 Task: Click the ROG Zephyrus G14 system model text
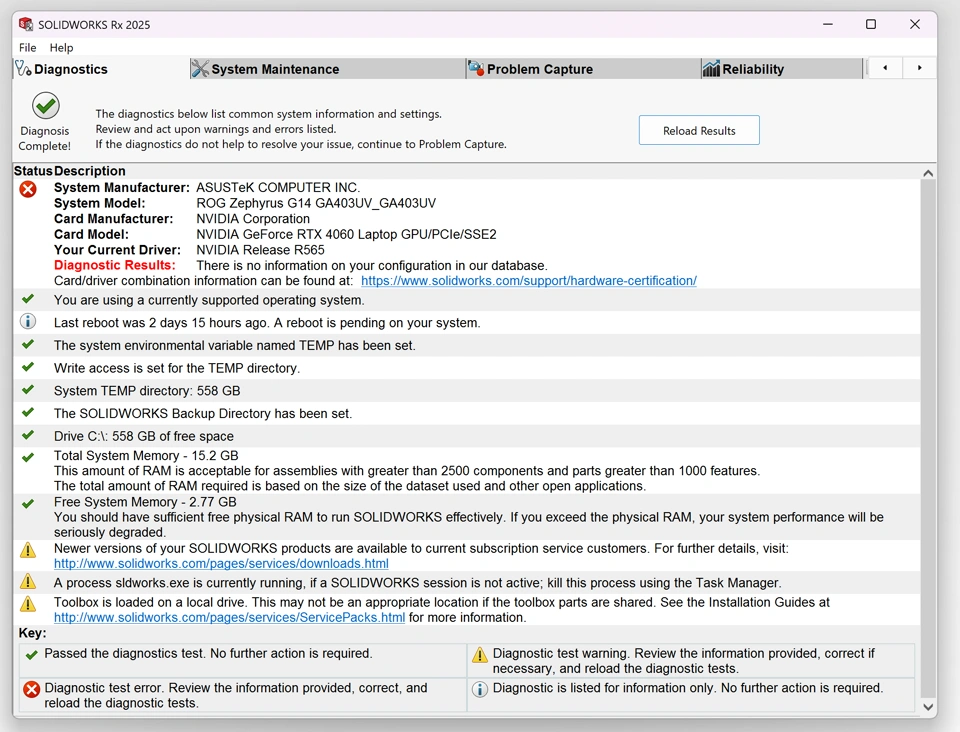pyautogui.click(x=316, y=203)
